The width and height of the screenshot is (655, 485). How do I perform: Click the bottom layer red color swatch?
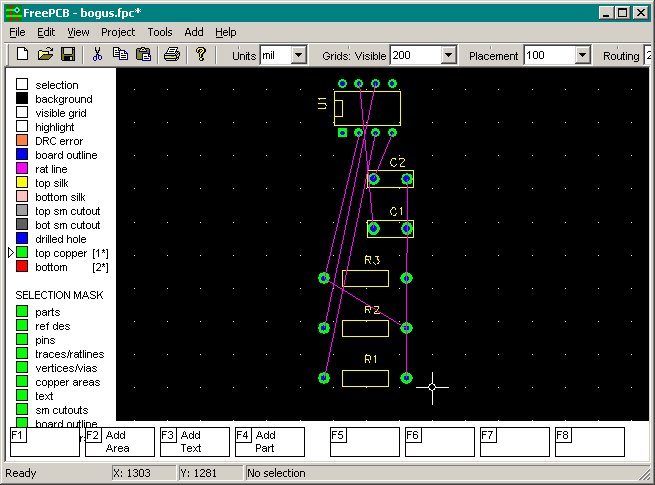click(22, 266)
